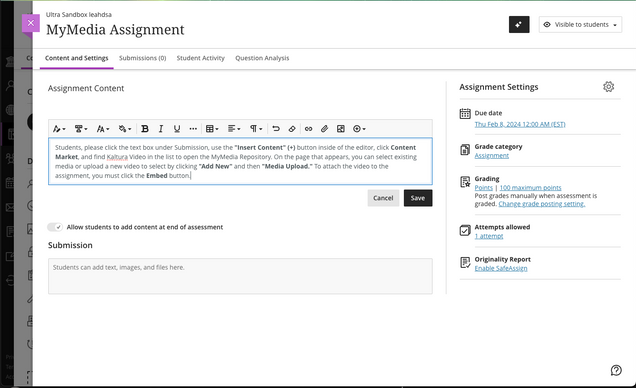Open the font family dropdown
636x388 pixels.
tap(81, 129)
